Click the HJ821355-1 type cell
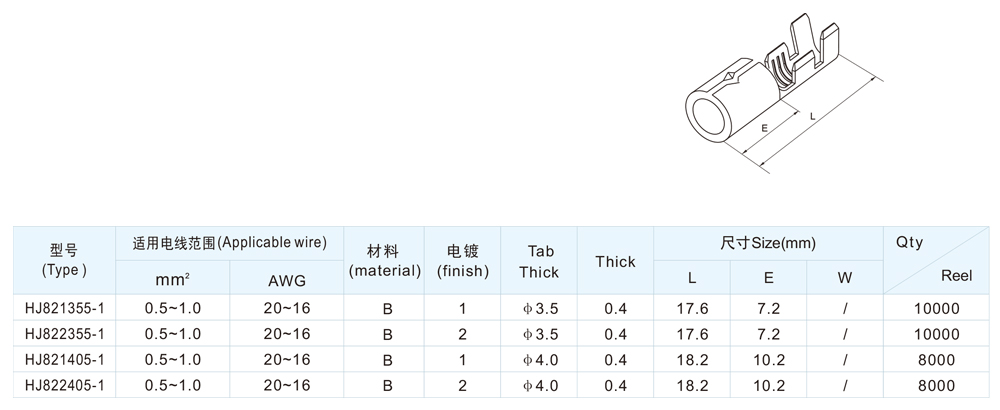1000x410 pixels. click(x=63, y=308)
